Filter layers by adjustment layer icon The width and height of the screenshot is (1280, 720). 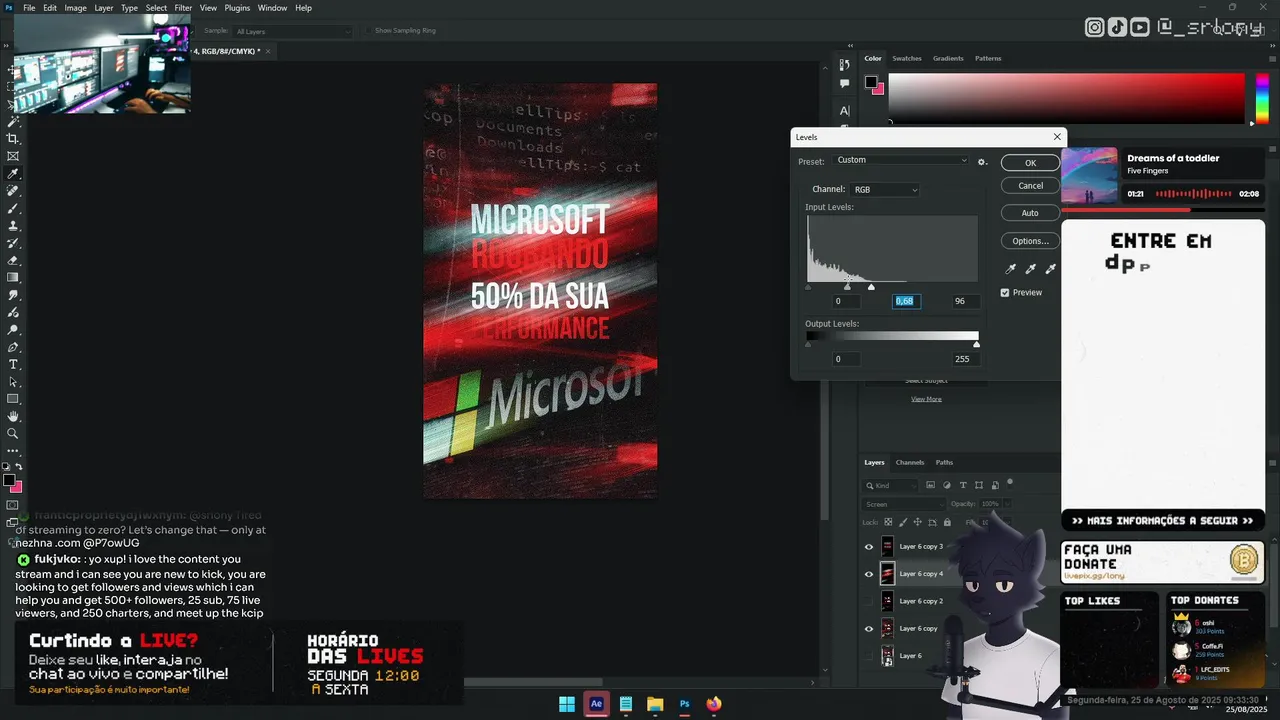pos(946,485)
